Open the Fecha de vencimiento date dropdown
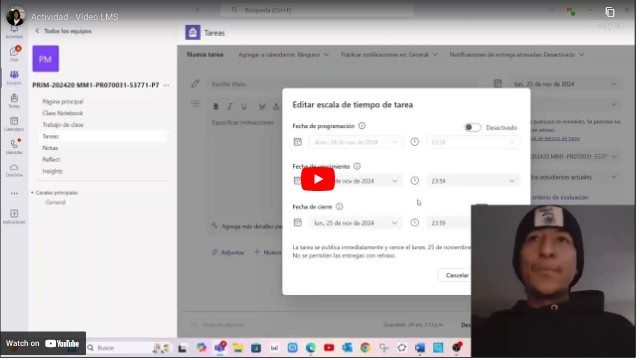This screenshot has width=640, height=360. pyautogui.click(x=355, y=181)
